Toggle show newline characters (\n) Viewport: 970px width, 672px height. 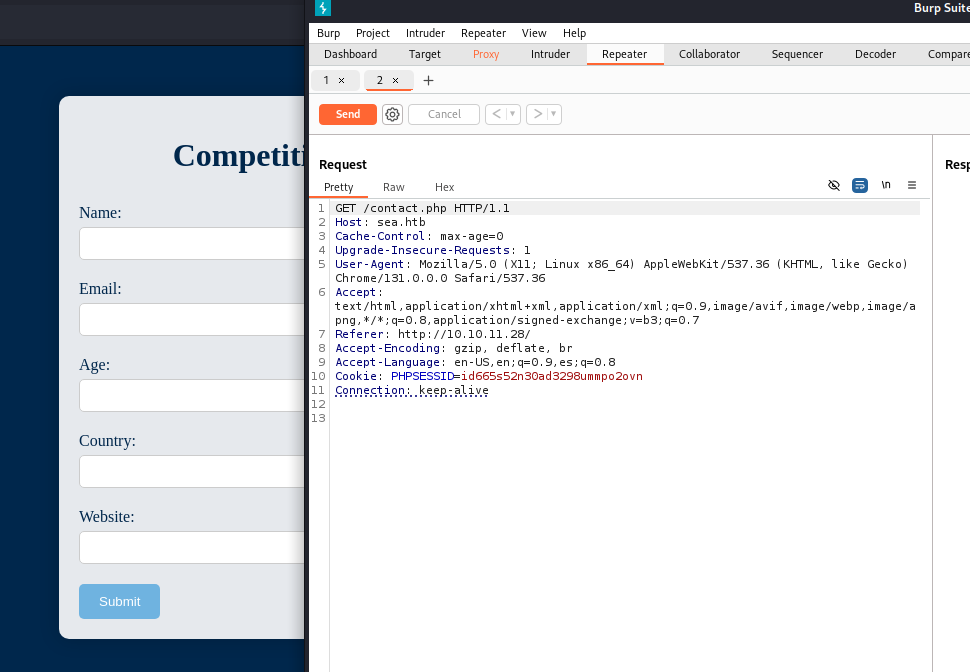(x=886, y=185)
